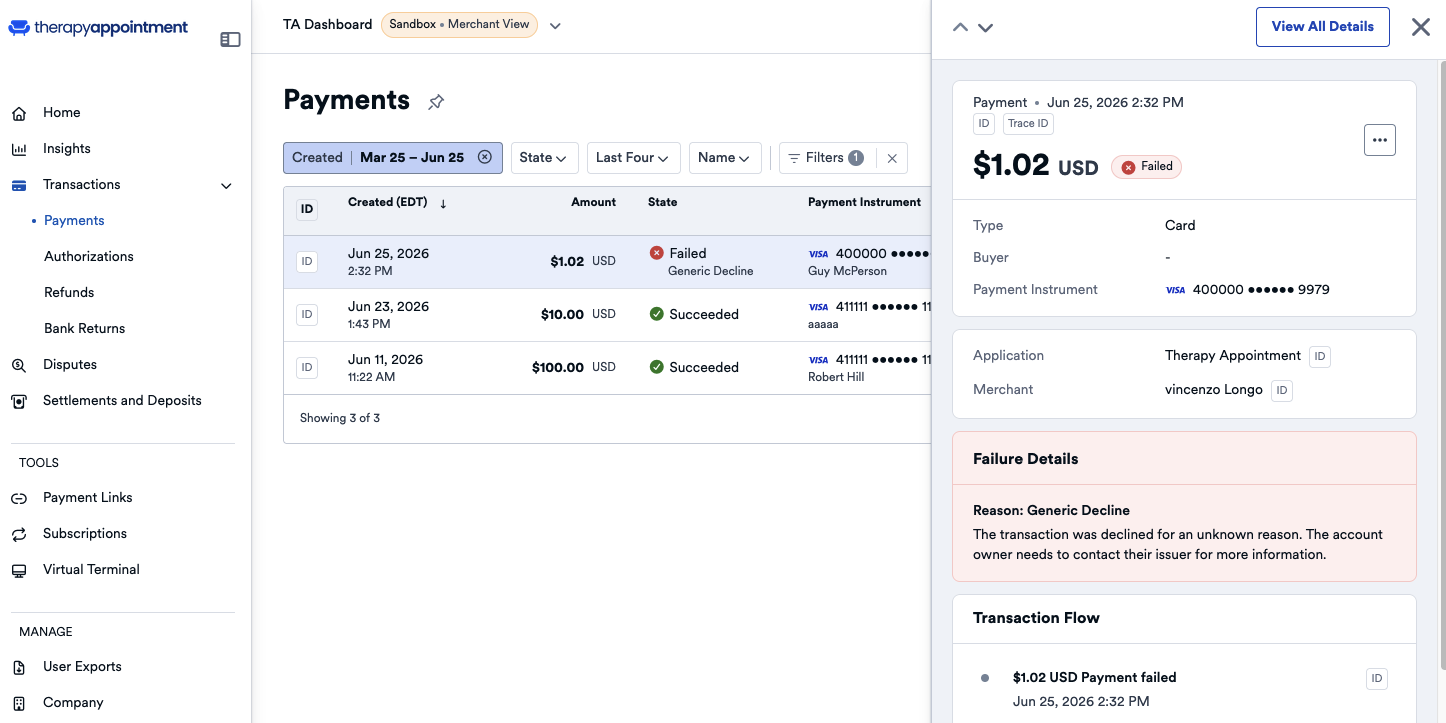Click the Showing 3 of 3 text
This screenshot has width=1446, height=723.
[x=340, y=418]
